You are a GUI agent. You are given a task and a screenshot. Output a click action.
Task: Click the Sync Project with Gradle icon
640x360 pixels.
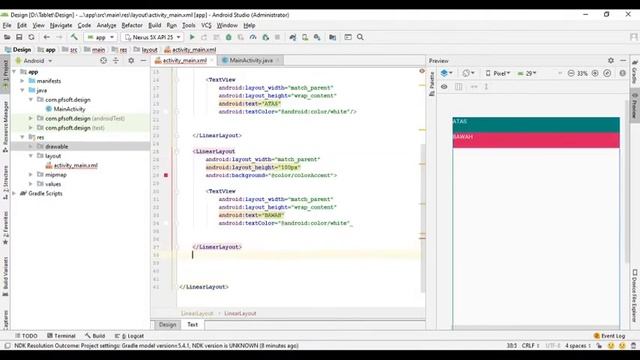click(293, 37)
